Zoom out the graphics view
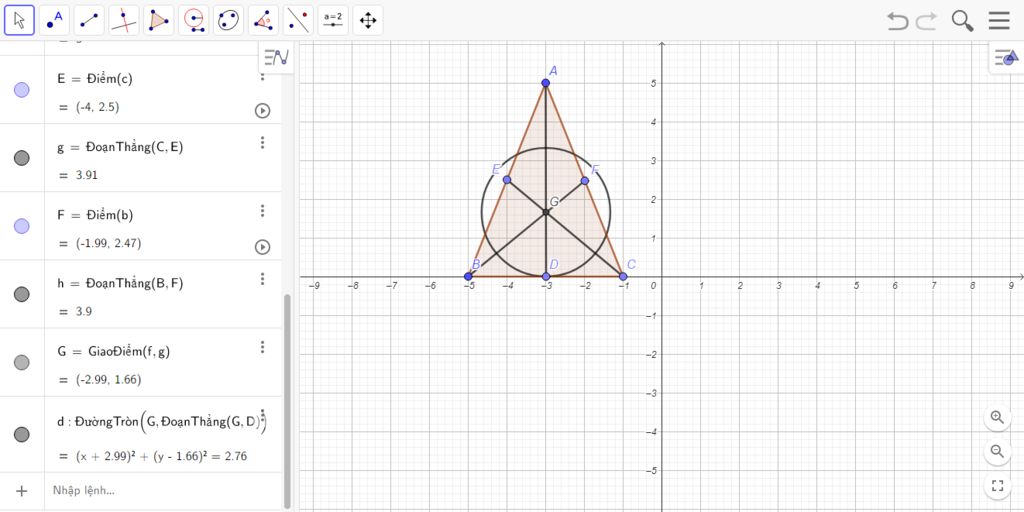 tap(997, 451)
